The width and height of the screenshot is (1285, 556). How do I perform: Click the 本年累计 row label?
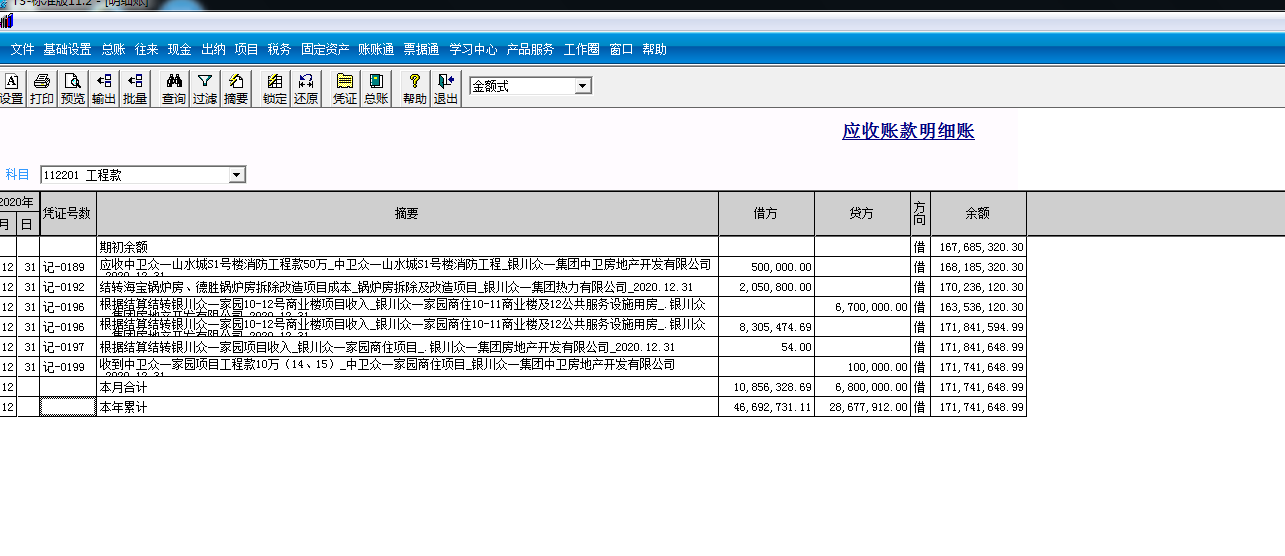point(126,407)
